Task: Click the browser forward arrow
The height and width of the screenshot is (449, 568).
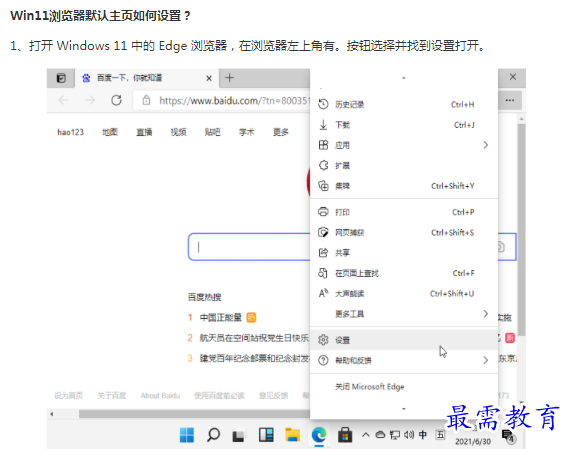Action: point(90,100)
